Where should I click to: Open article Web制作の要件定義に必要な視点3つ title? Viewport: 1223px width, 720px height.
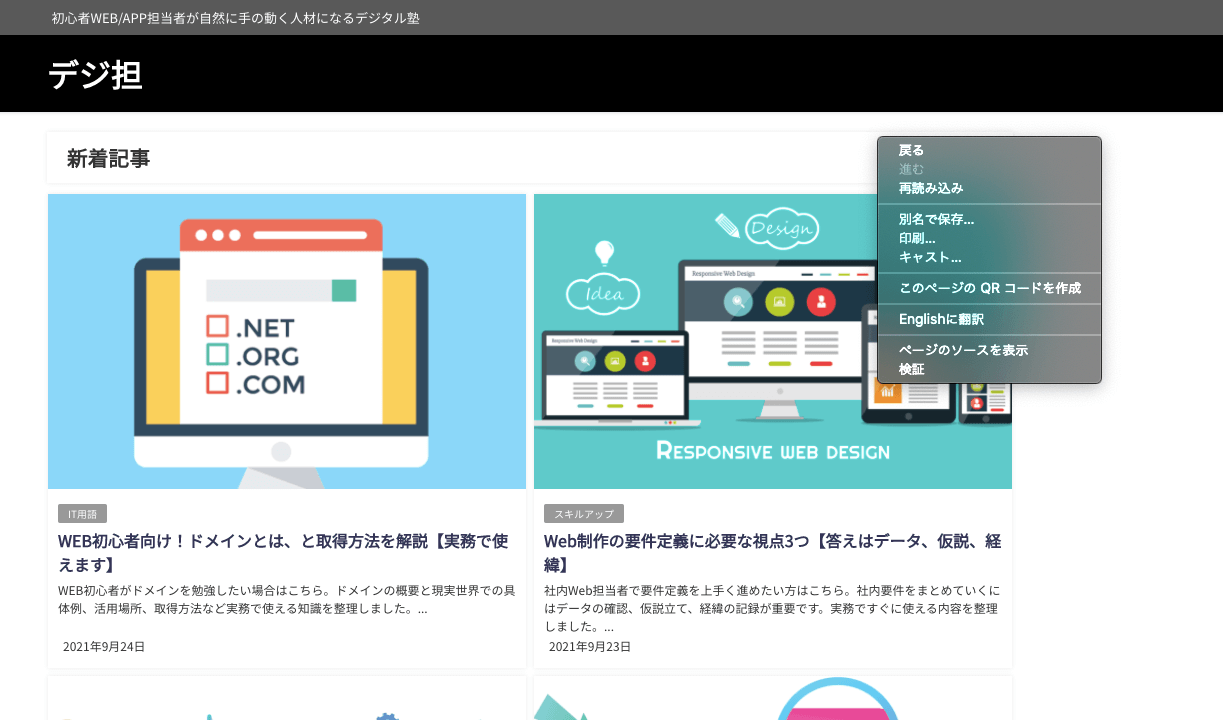point(772,553)
